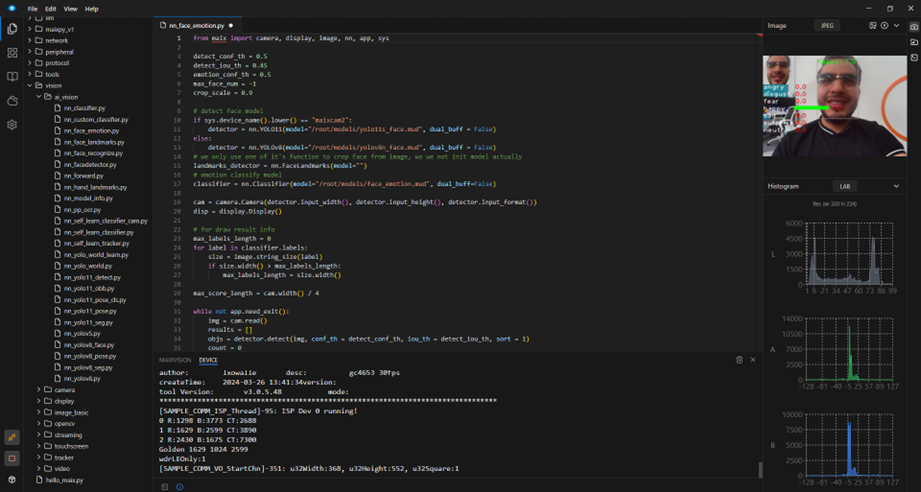
Task: Click the unsaved dot on nn_face_emotion.py tab
Action: click(x=231, y=26)
